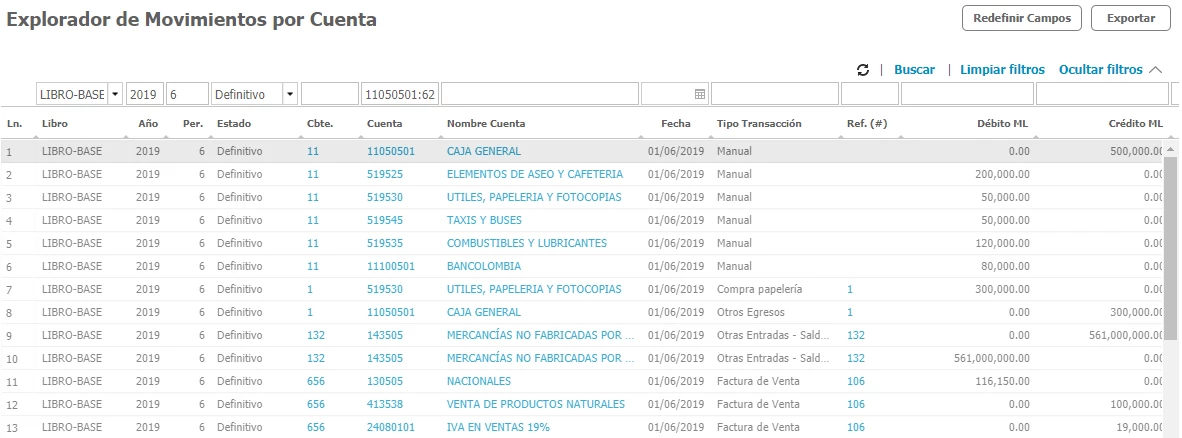
Task: Click the Buscar link
Action: coord(914,70)
